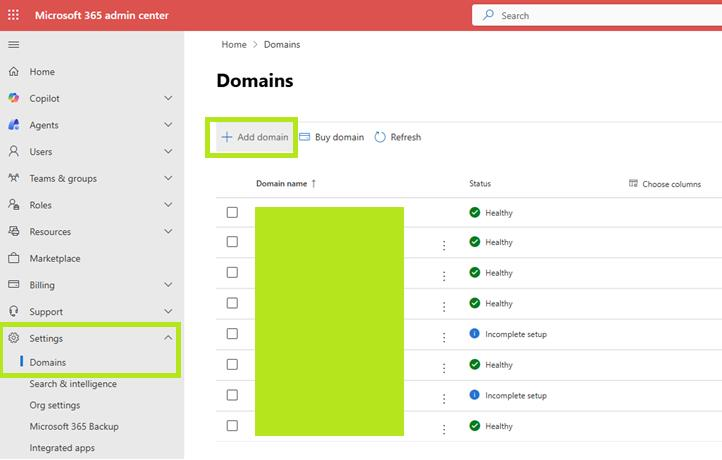Select checkbox of the second domain row
Viewport: 722px width, 460px height.
(x=232, y=242)
